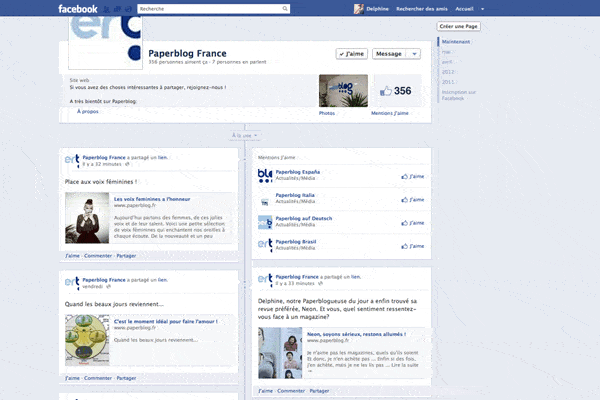The image size is (600, 400).
Task: Go to Delphine profile link
Action: [x=377, y=9]
